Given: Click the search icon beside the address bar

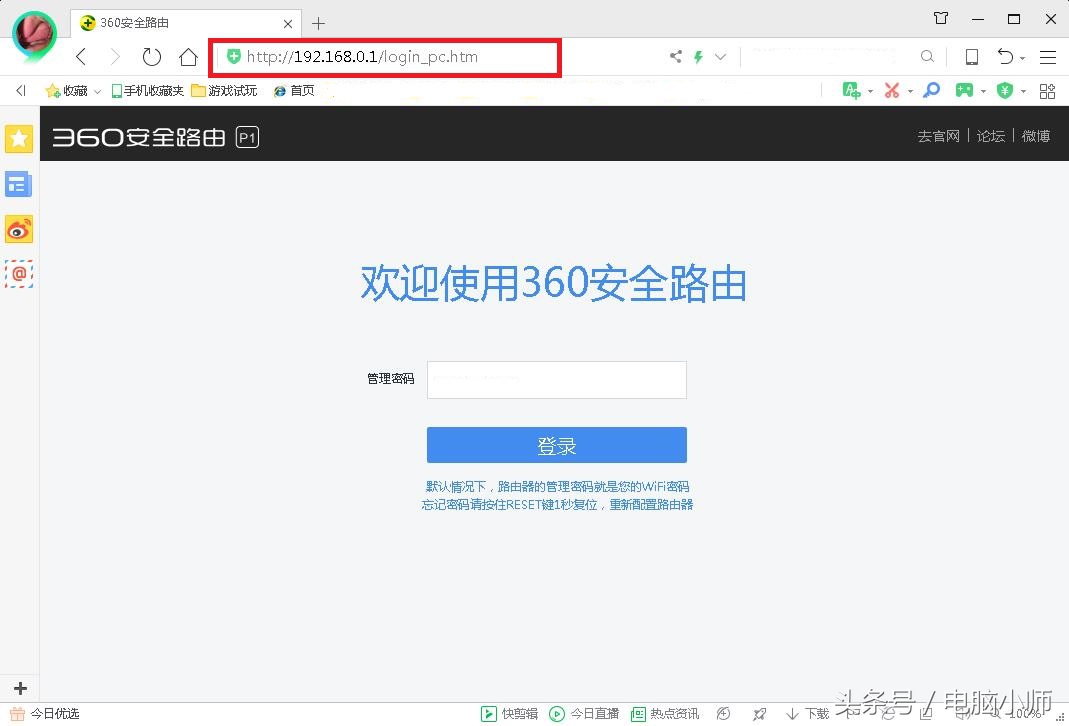Looking at the screenshot, I should 928,56.
